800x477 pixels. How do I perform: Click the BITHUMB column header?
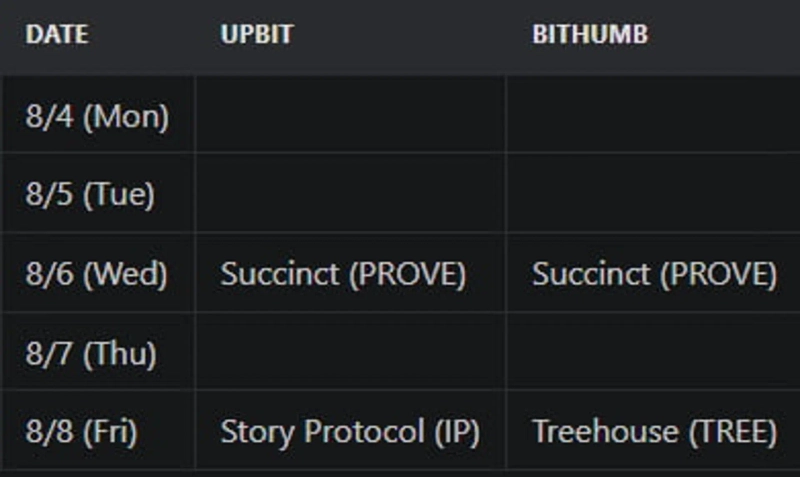(x=590, y=34)
